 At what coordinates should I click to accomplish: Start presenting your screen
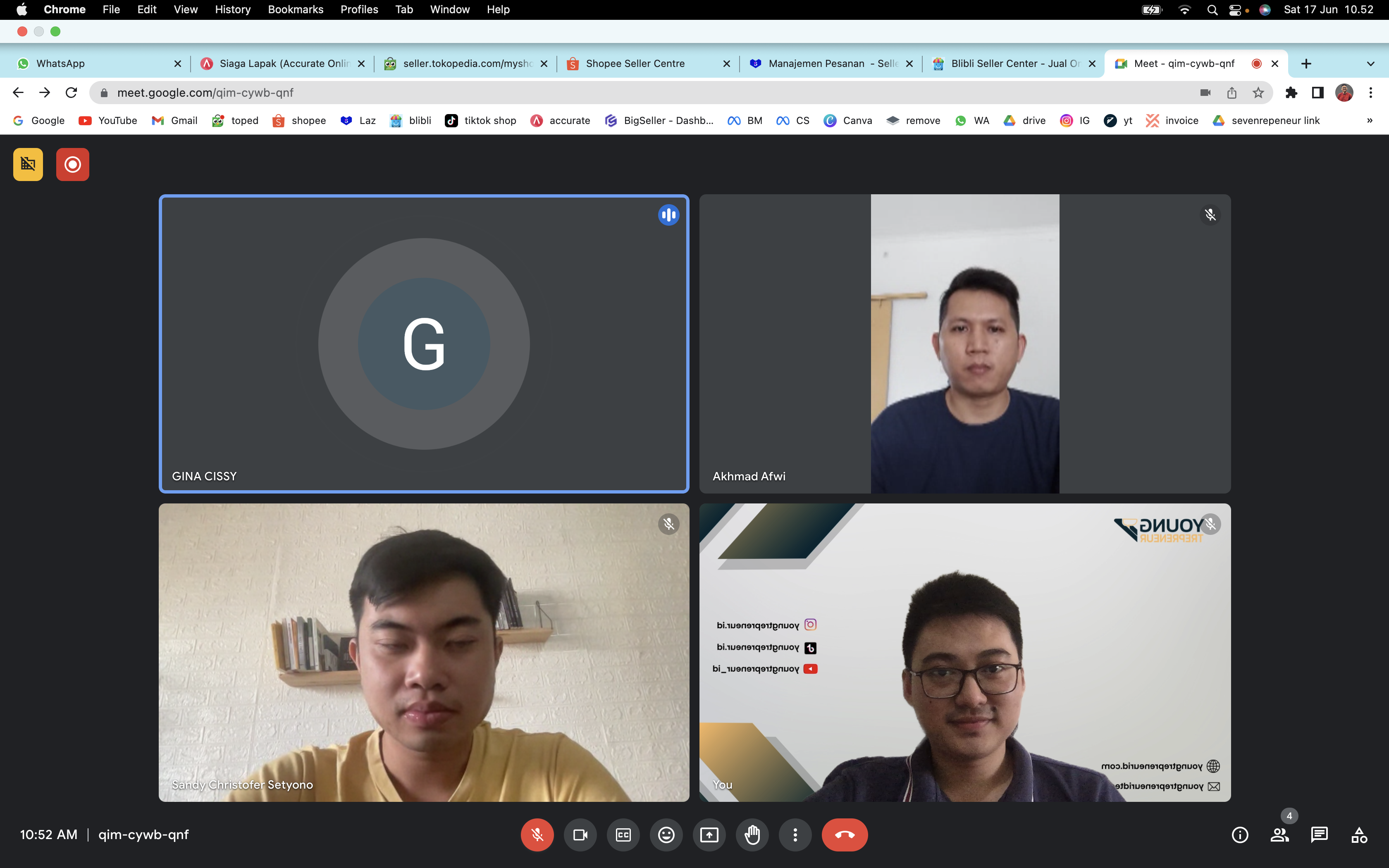[x=709, y=835]
